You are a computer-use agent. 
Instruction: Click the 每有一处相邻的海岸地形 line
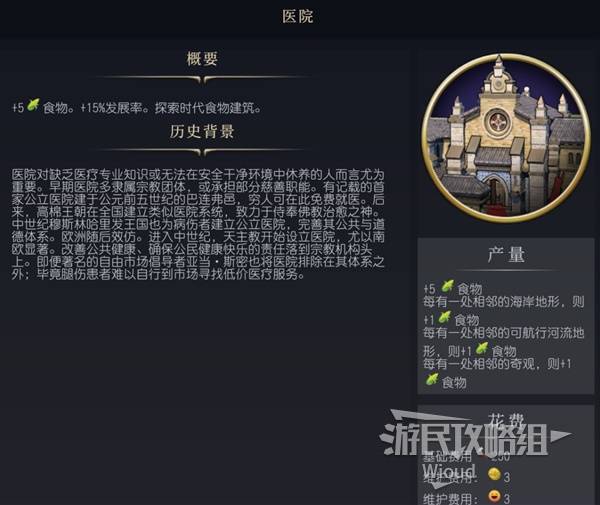click(503, 302)
